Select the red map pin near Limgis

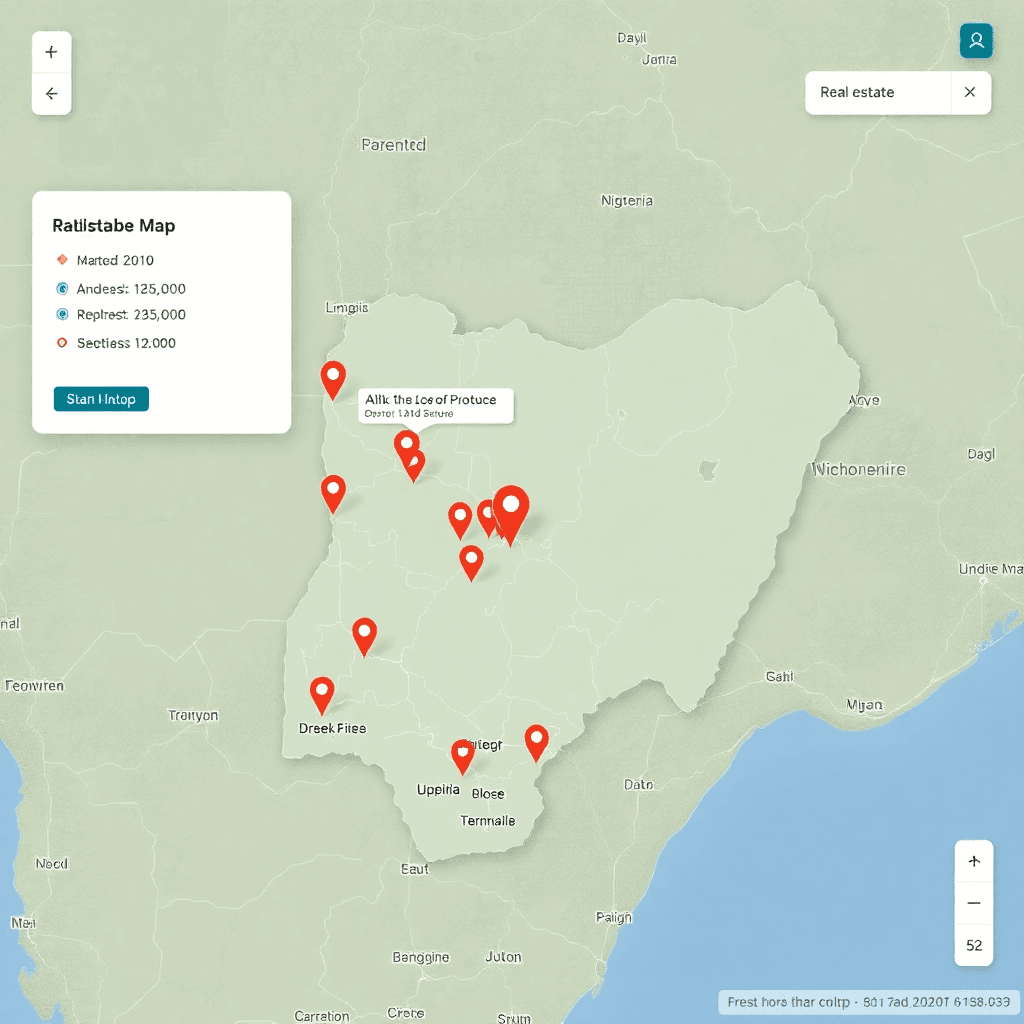(x=333, y=380)
